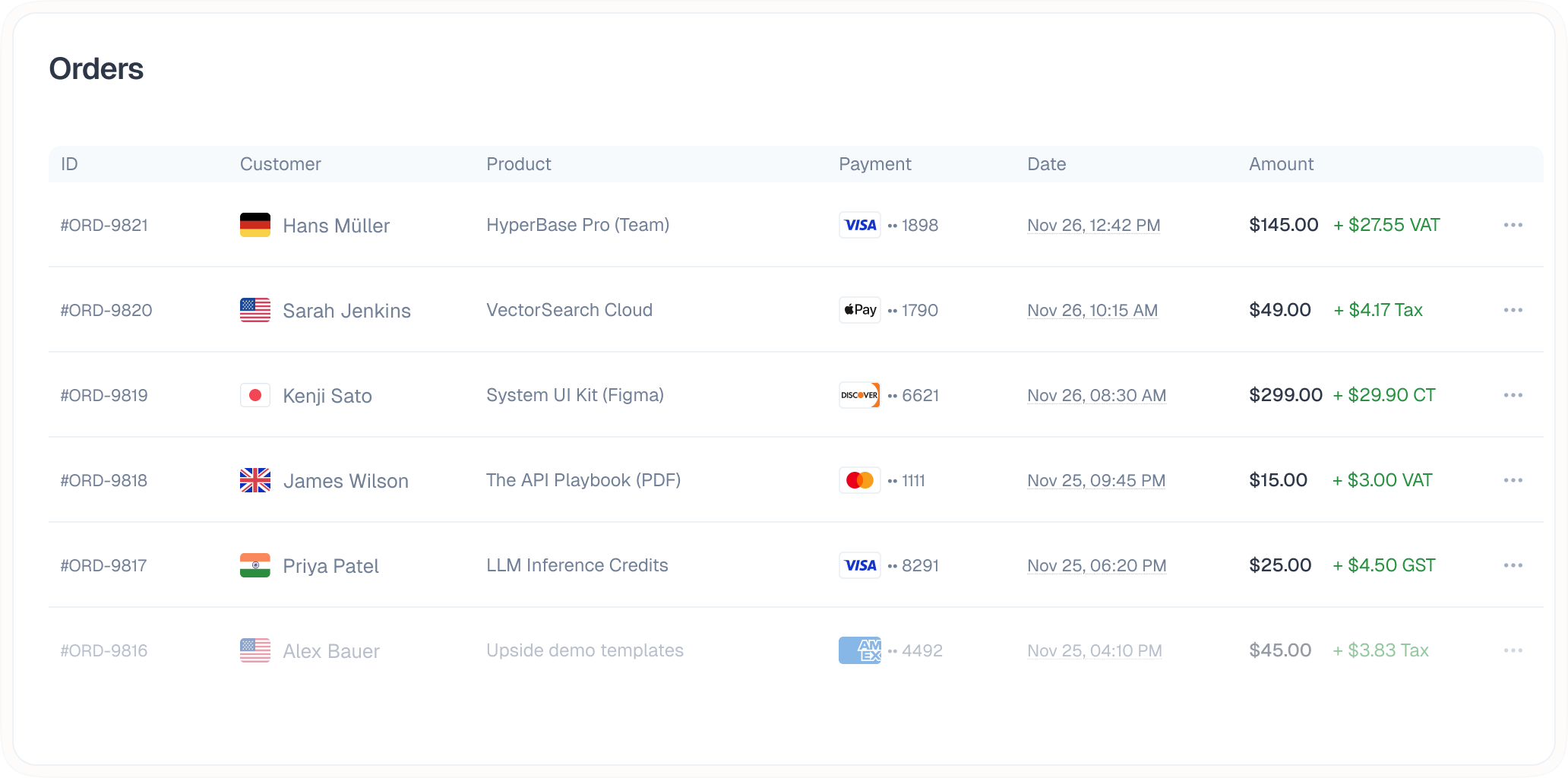This screenshot has width=1568, height=778.
Task: Click the Japan flag next to Kenji Sato
Action: coord(255,395)
